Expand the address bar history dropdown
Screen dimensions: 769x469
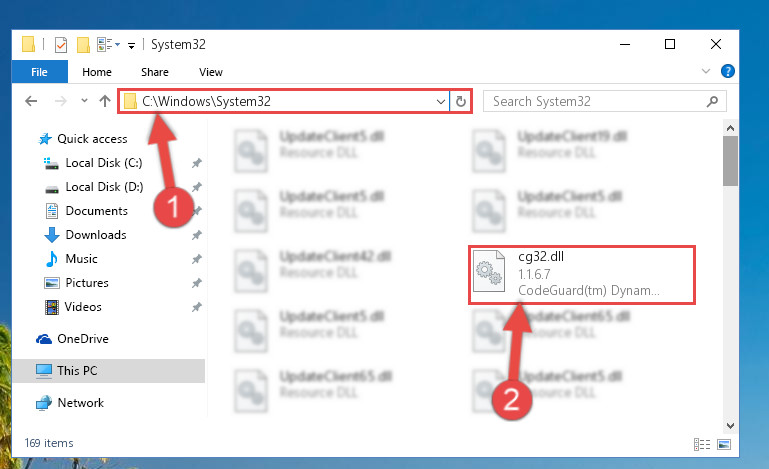pos(440,102)
